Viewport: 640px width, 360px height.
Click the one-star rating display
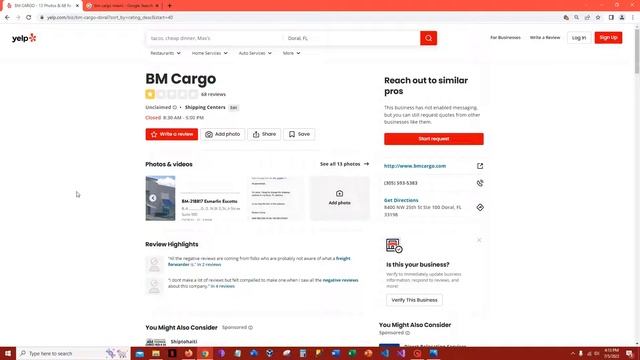pyautogui.click(x=171, y=94)
